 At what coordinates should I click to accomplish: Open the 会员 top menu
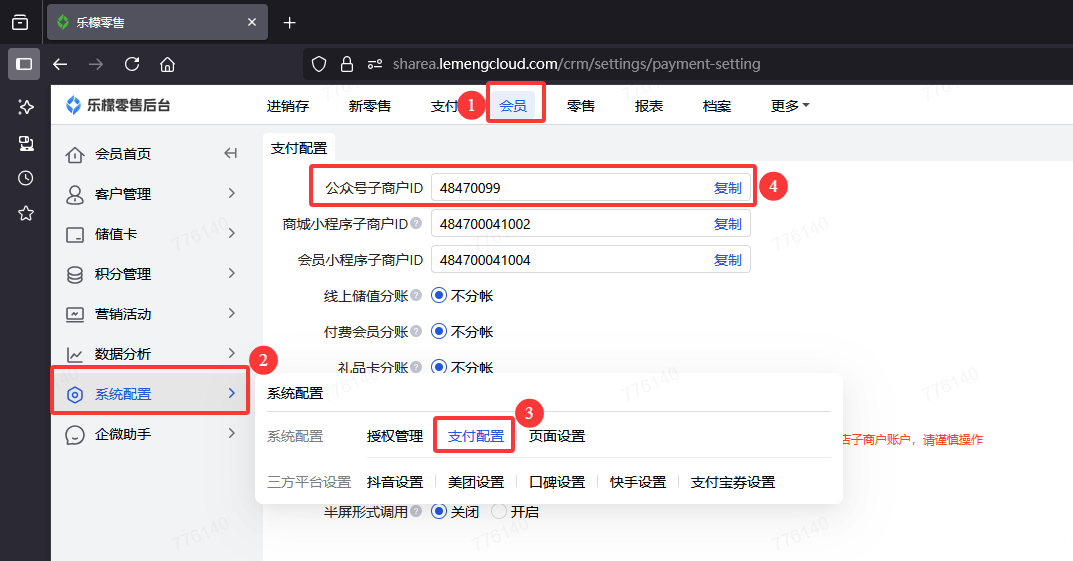coord(513,106)
